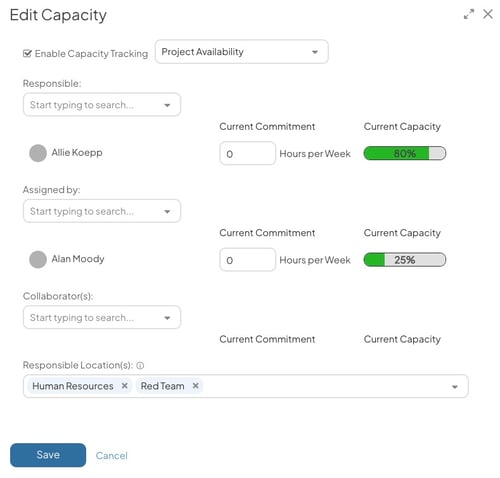The height and width of the screenshot is (478, 500).
Task: Select the Red Team tag label
Action: click(x=162, y=386)
